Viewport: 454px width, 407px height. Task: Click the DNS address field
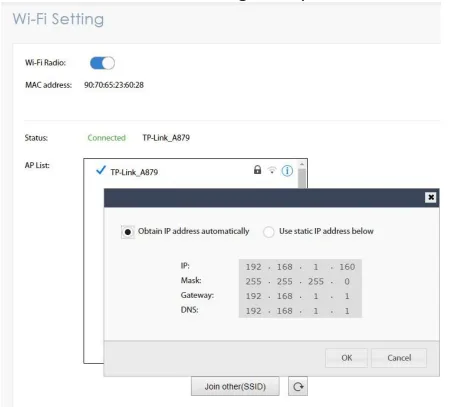tap(300, 311)
